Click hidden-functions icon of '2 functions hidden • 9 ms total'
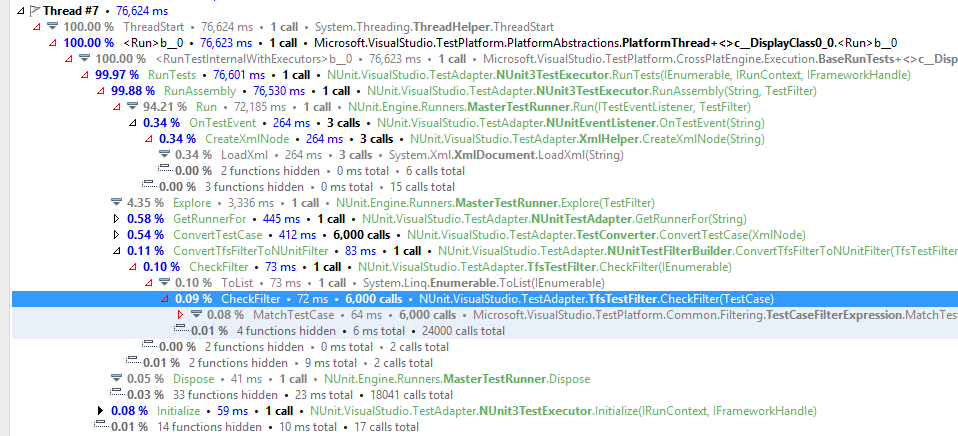The image size is (958, 436). pyautogui.click(x=133, y=362)
